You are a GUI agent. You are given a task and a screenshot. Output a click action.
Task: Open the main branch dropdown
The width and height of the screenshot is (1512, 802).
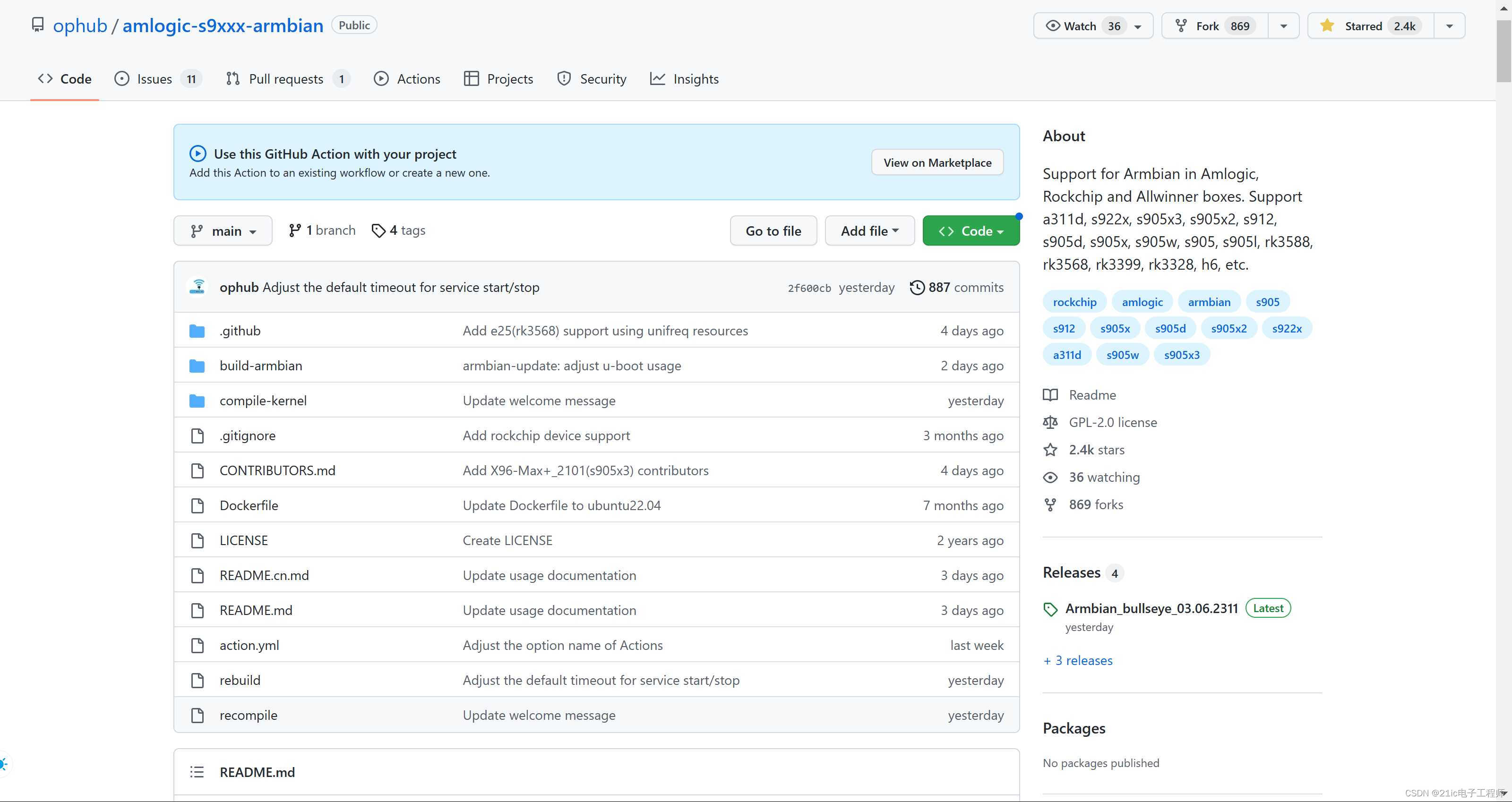(x=223, y=231)
